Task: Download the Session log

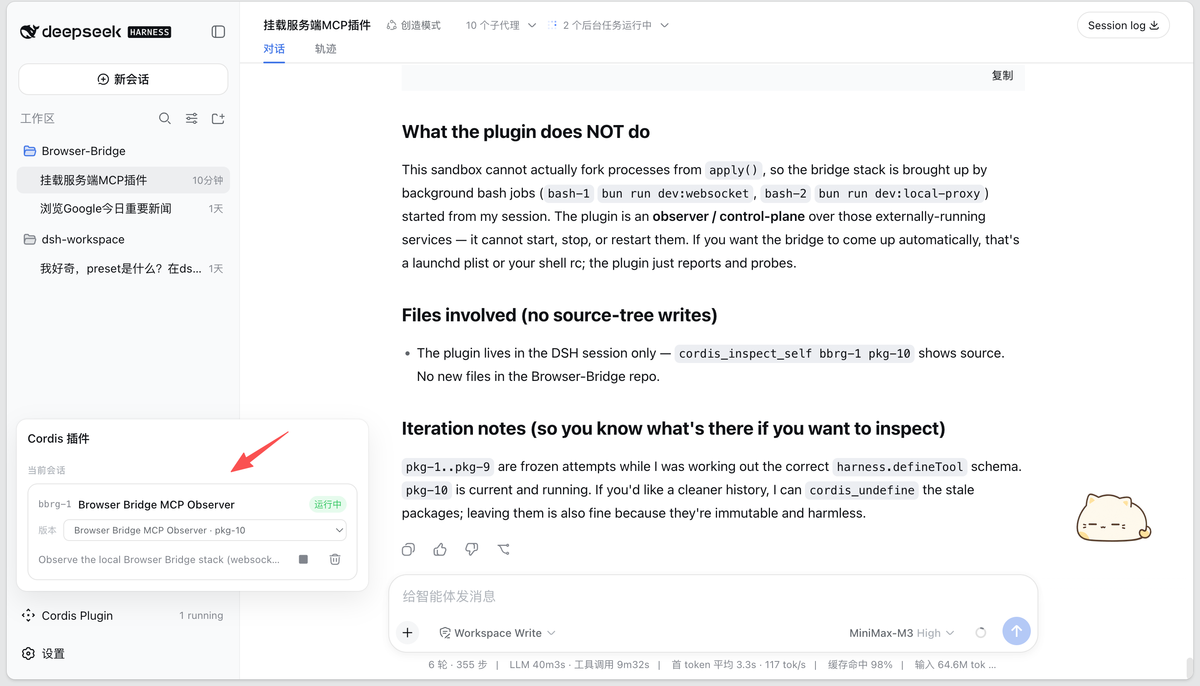Action: tap(1123, 25)
